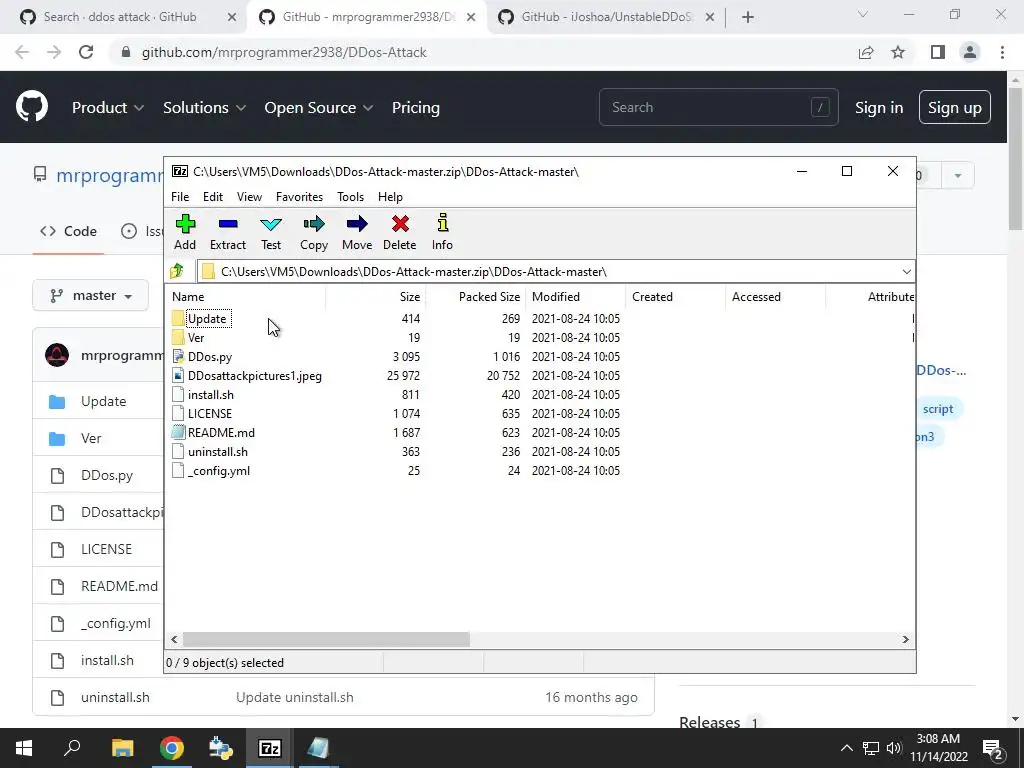Open Update folder in GitHub file list
Viewport: 1024px width, 768px height.
(x=103, y=401)
